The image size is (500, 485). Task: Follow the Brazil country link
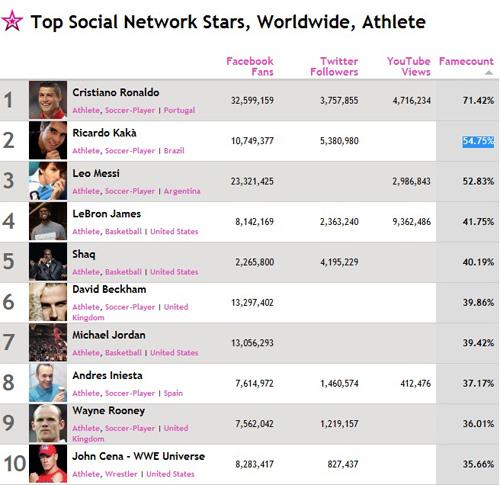click(174, 151)
